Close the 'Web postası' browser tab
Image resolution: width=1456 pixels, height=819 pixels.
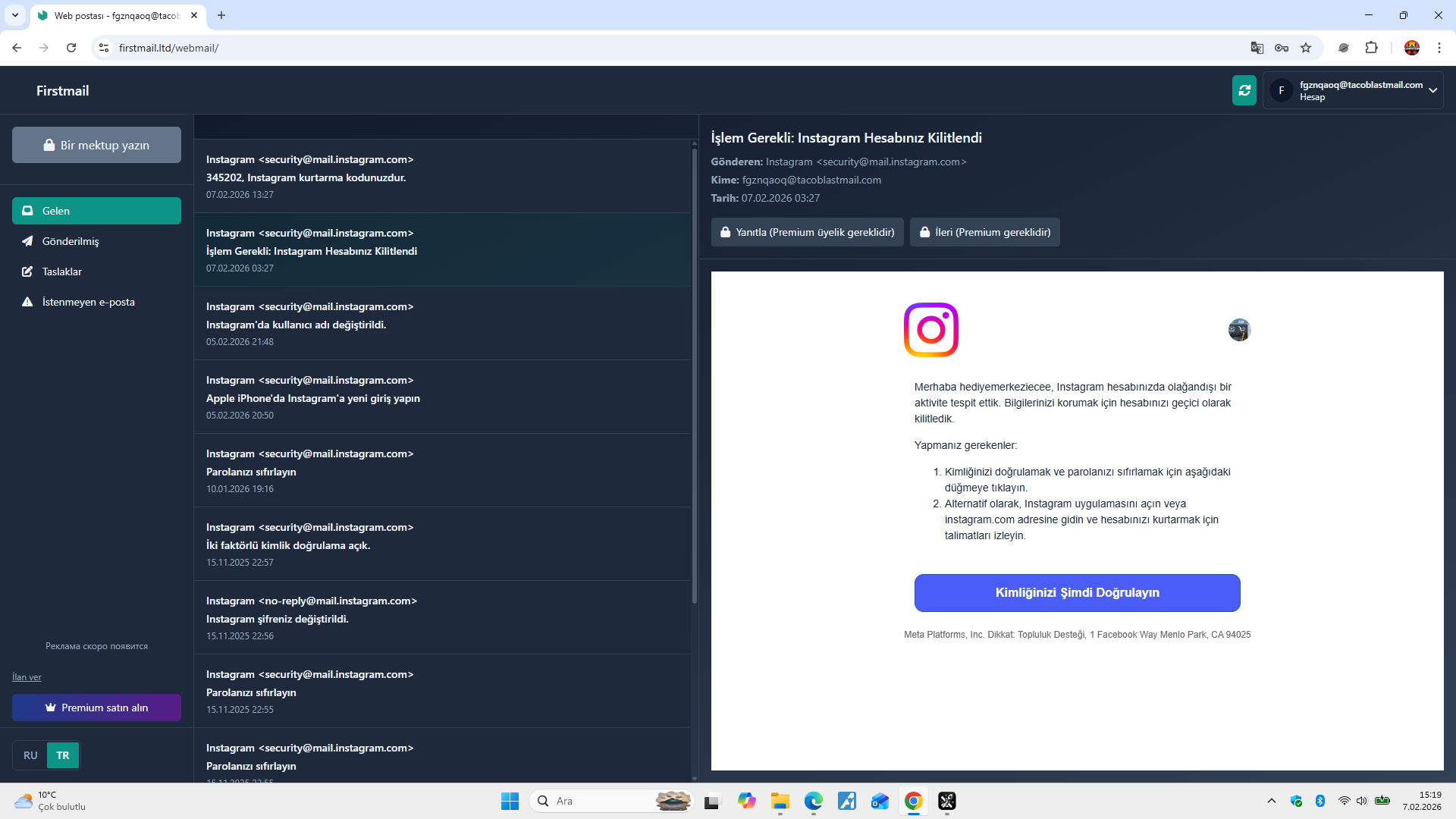[194, 15]
